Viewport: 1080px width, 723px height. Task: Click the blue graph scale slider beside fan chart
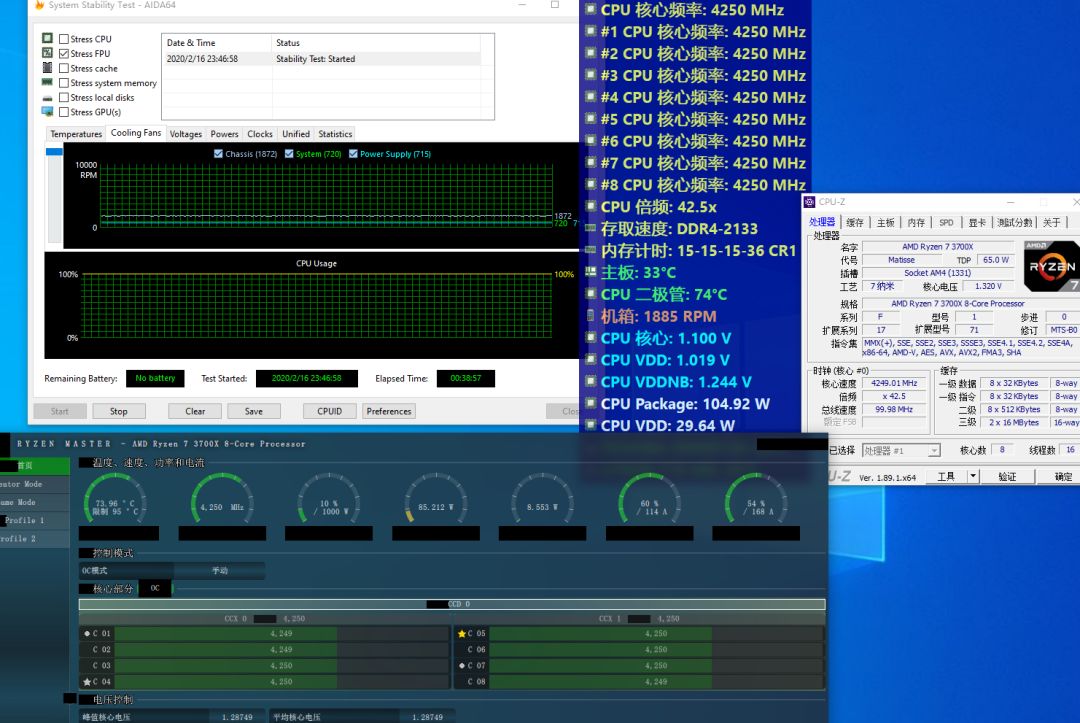(54, 151)
